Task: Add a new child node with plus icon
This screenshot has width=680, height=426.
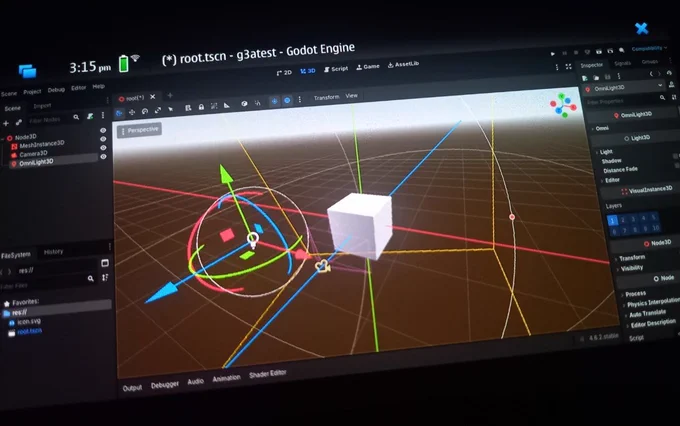Action: click(6, 124)
